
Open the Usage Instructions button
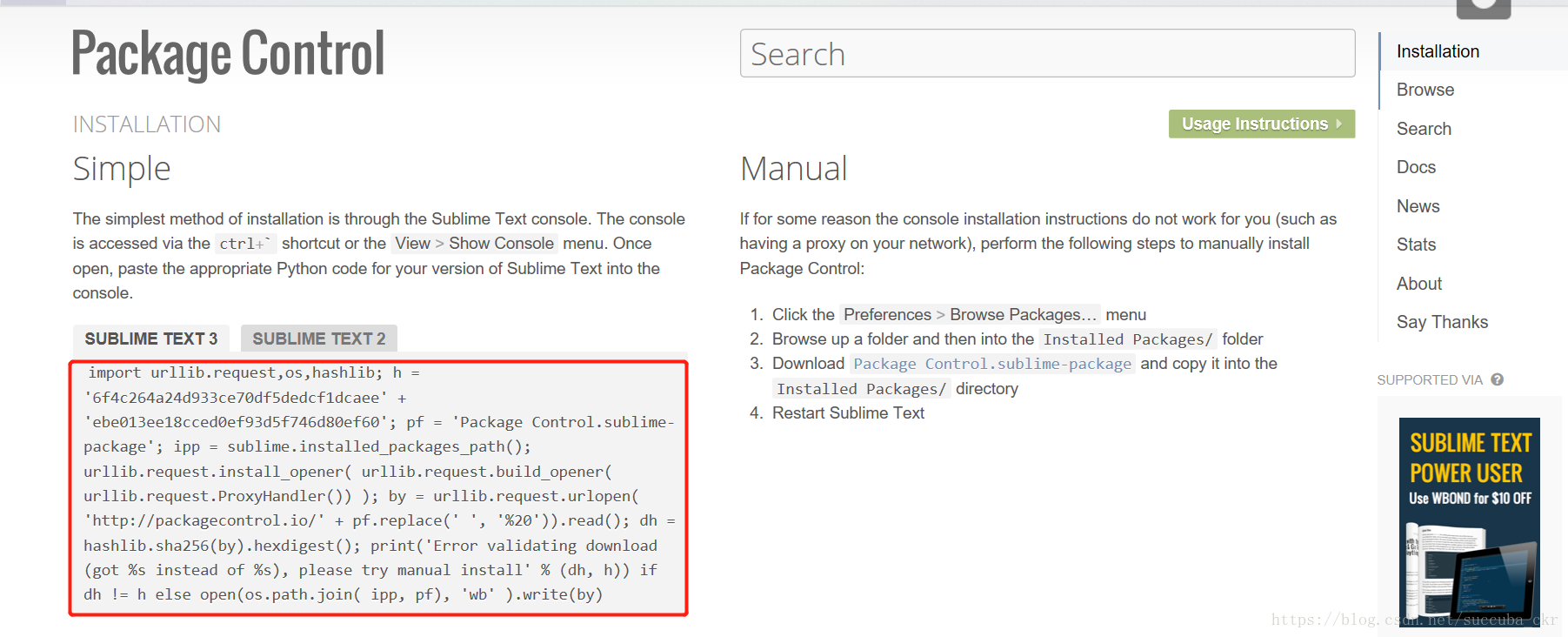click(1261, 124)
